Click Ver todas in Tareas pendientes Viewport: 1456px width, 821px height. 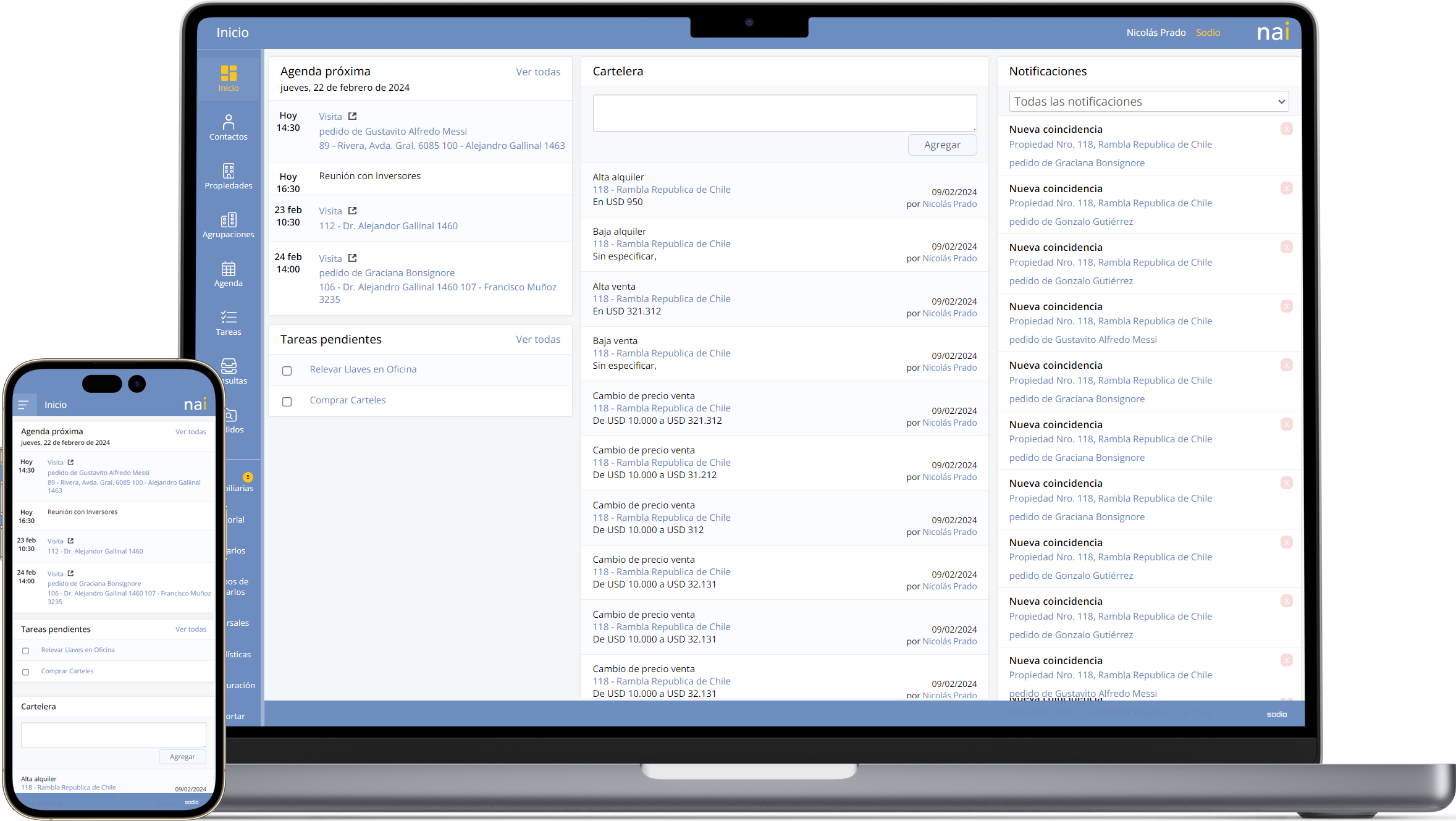pos(537,339)
